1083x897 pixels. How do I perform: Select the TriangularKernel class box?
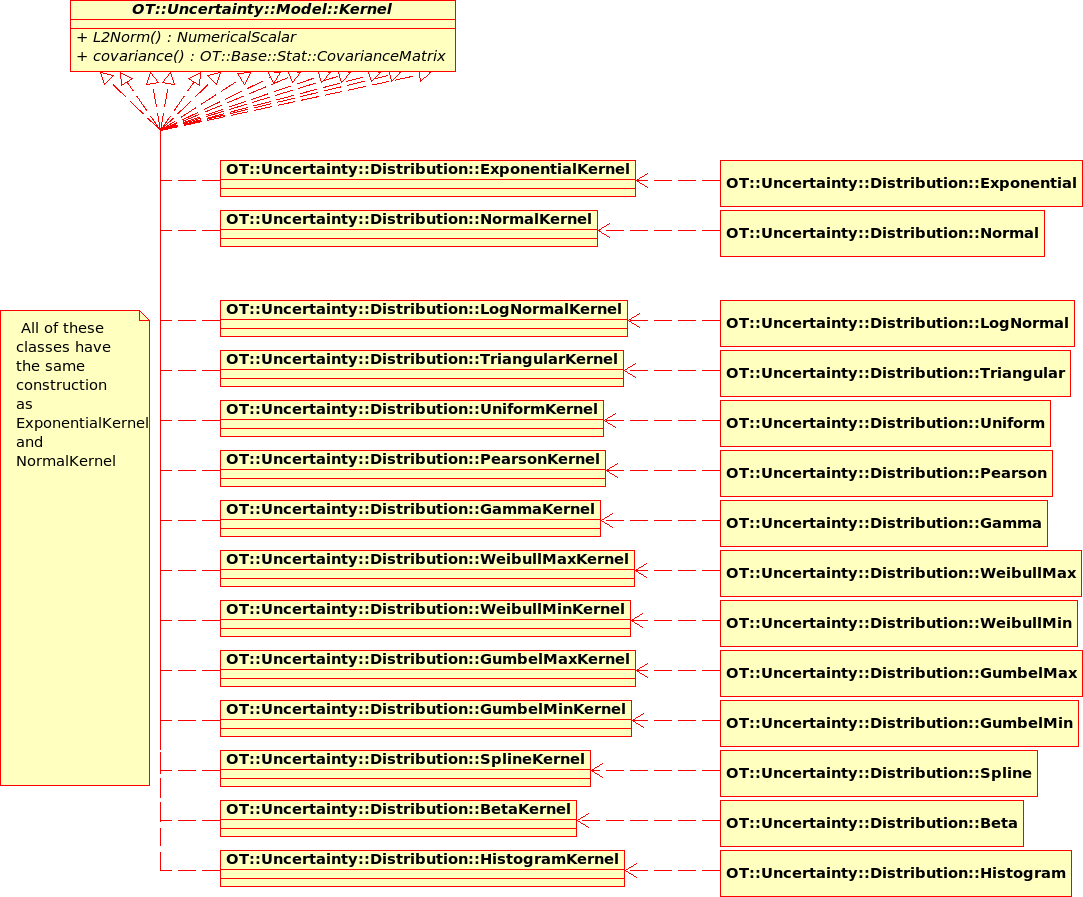pyautogui.click(x=421, y=360)
